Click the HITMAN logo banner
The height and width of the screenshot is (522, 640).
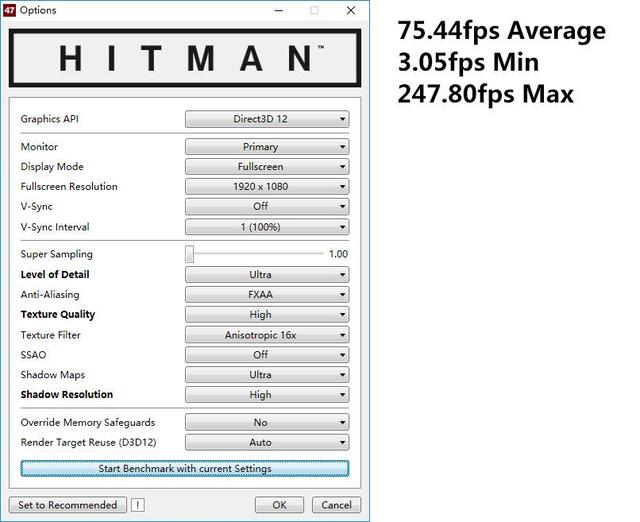tap(185, 58)
